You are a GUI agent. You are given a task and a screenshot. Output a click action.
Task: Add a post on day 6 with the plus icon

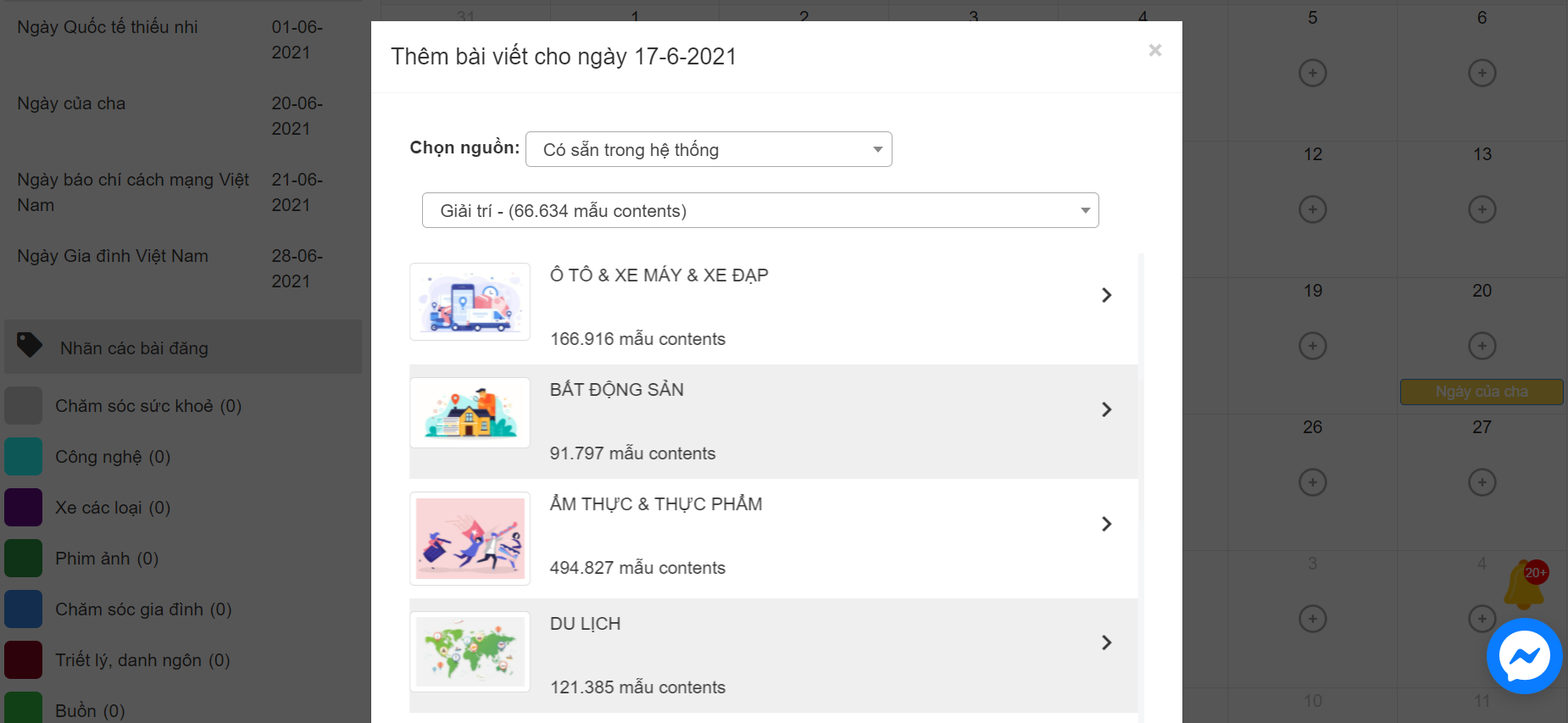pyautogui.click(x=1482, y=73)
